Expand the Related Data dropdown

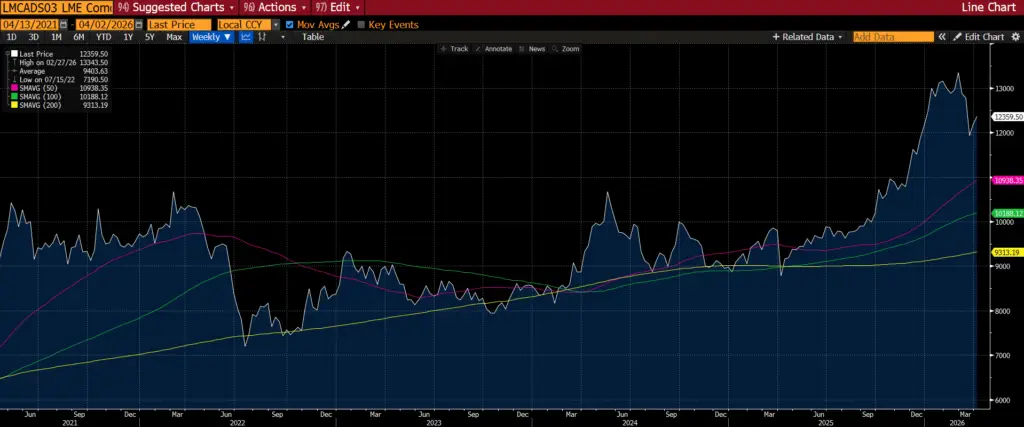click(808, 37)
